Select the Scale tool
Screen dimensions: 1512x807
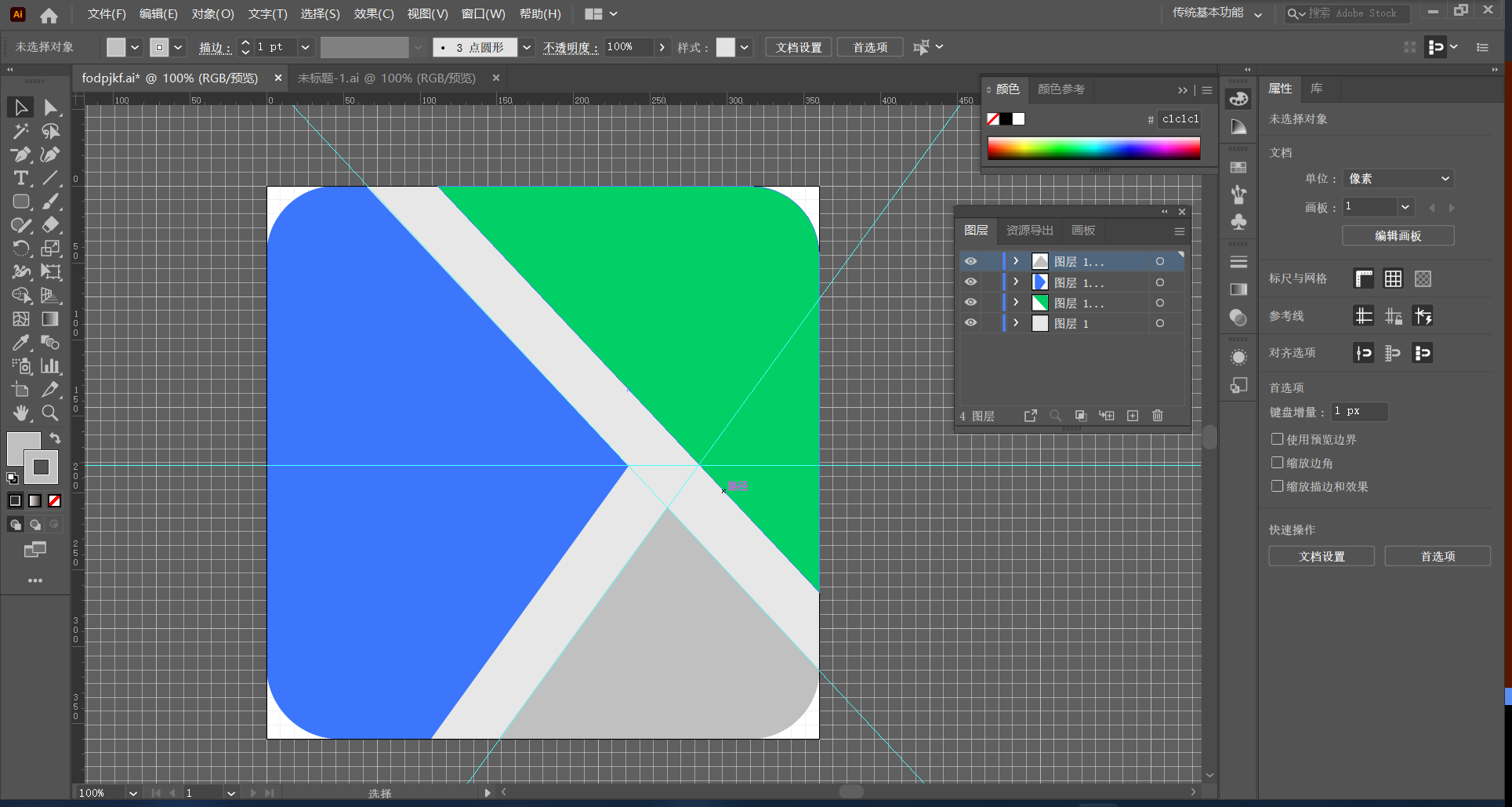tap(51, 249)
